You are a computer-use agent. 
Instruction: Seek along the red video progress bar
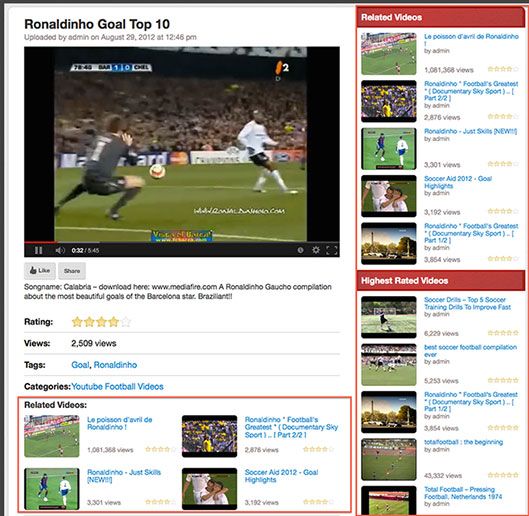(40, 242)
